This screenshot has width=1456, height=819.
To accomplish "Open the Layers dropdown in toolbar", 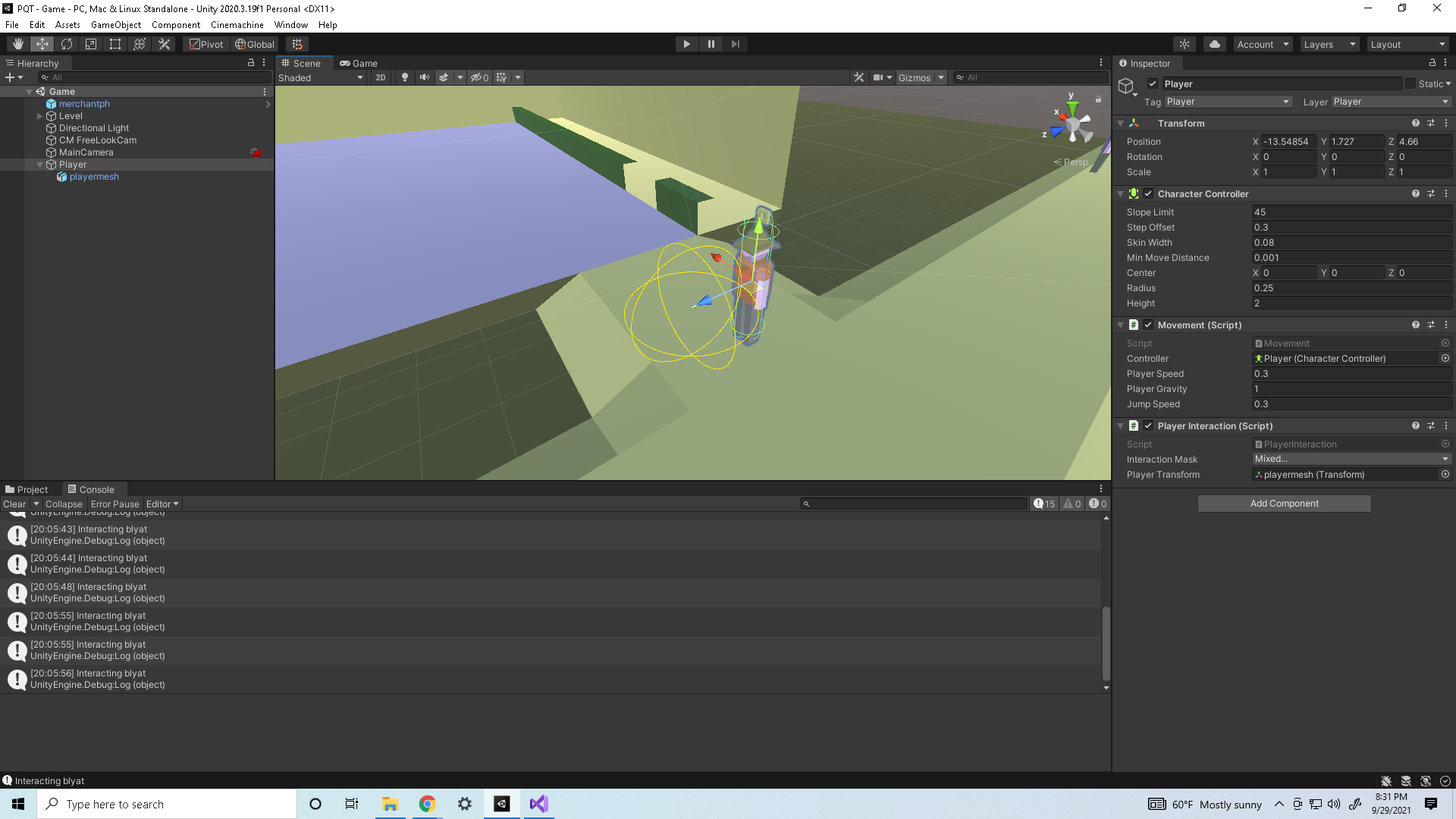I will (1329, 44).
